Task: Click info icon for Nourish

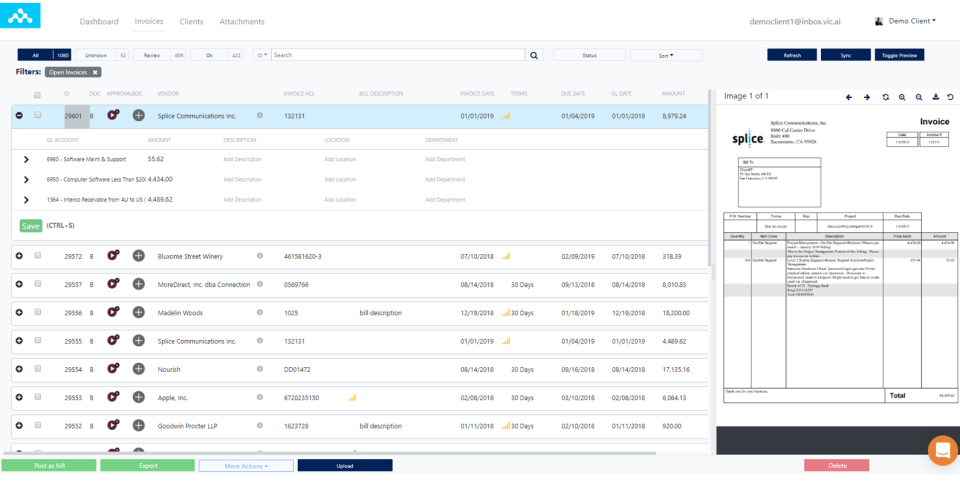Action: click(260, 369)
